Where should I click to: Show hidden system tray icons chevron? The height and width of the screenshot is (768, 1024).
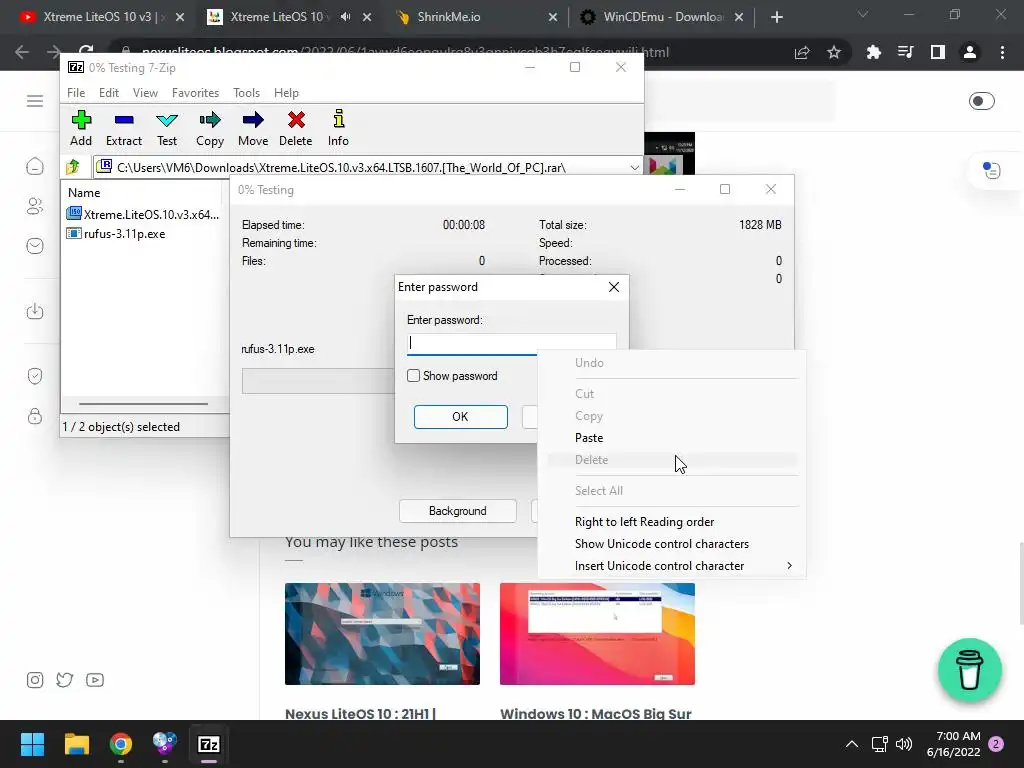[x=852, y=744]
